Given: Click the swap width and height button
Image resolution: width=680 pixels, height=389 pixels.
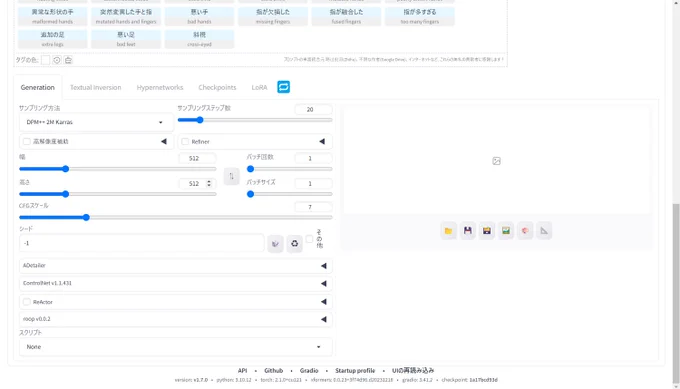Looking at the screenshot, I should [x=232, y=176].
